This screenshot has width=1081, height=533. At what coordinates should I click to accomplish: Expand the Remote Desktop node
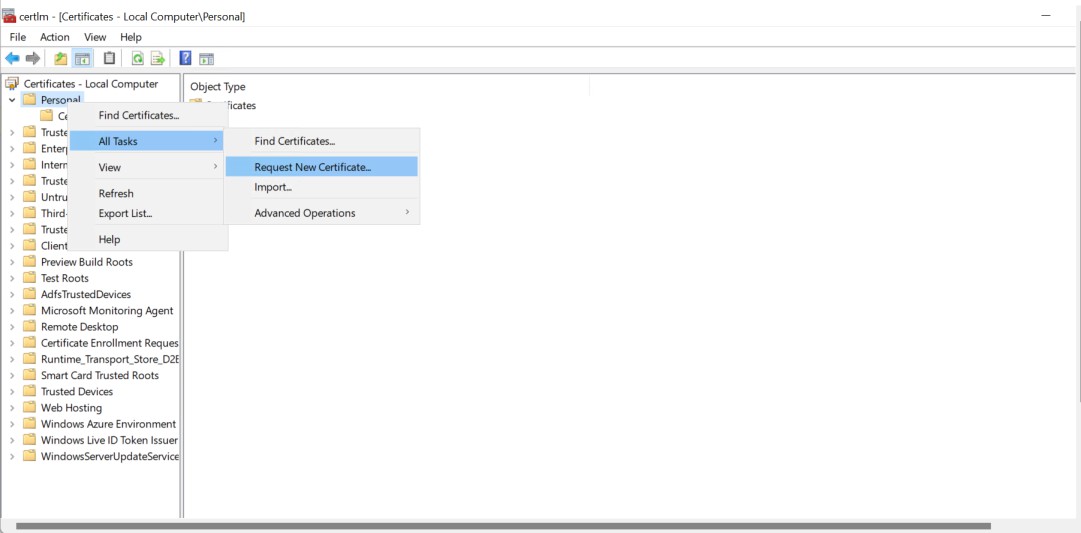(x=12, y=327)
